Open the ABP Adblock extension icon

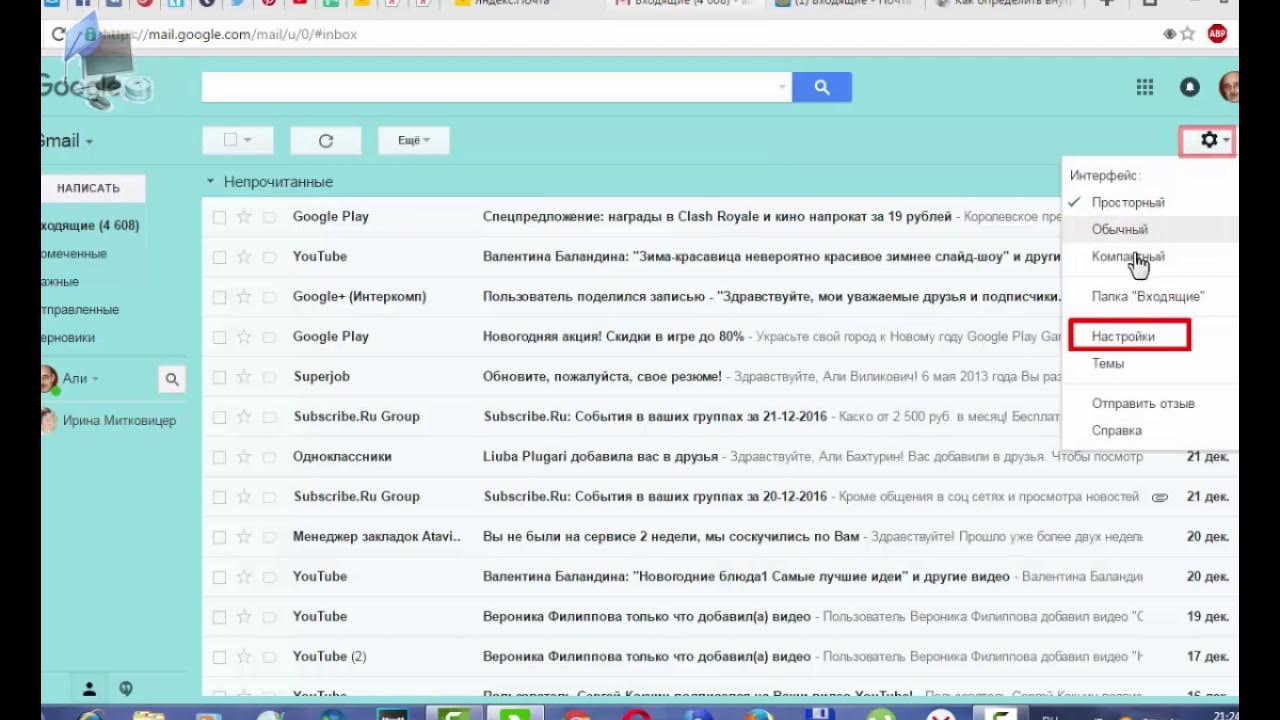point(1217,34)
